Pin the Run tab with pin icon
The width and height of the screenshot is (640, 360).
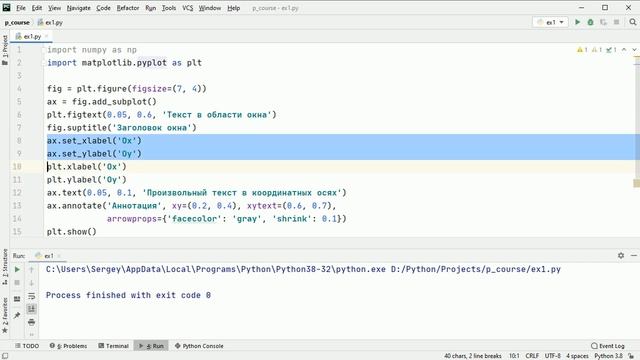[17, 315]
